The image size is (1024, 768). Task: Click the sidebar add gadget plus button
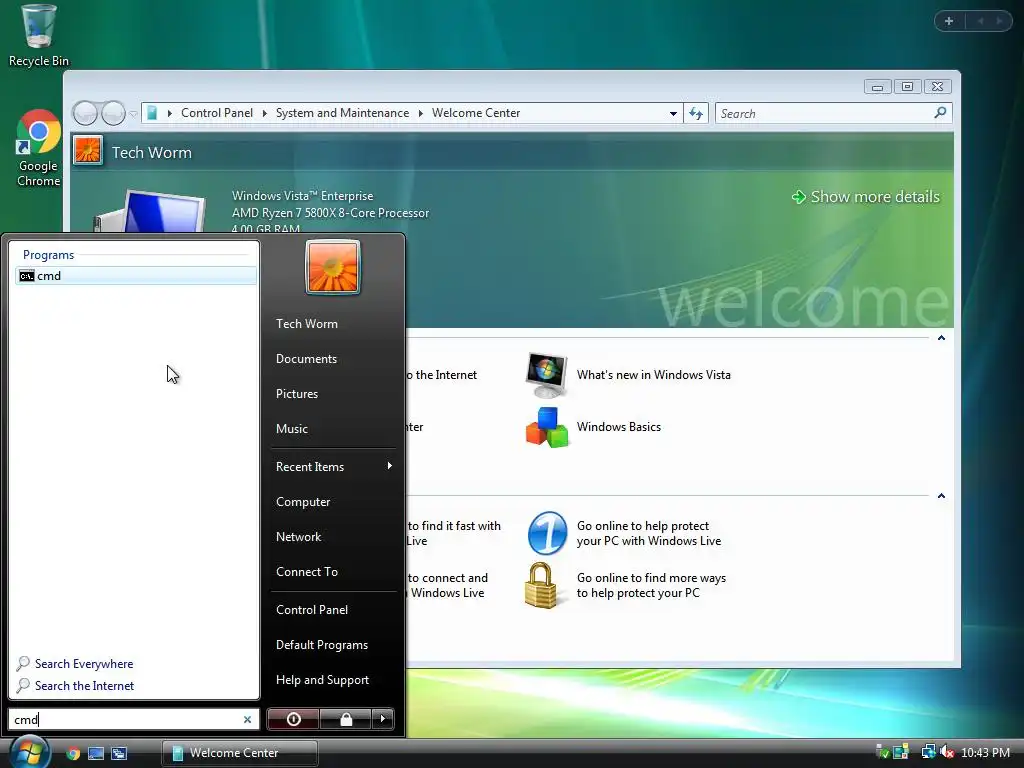[950, 22]
